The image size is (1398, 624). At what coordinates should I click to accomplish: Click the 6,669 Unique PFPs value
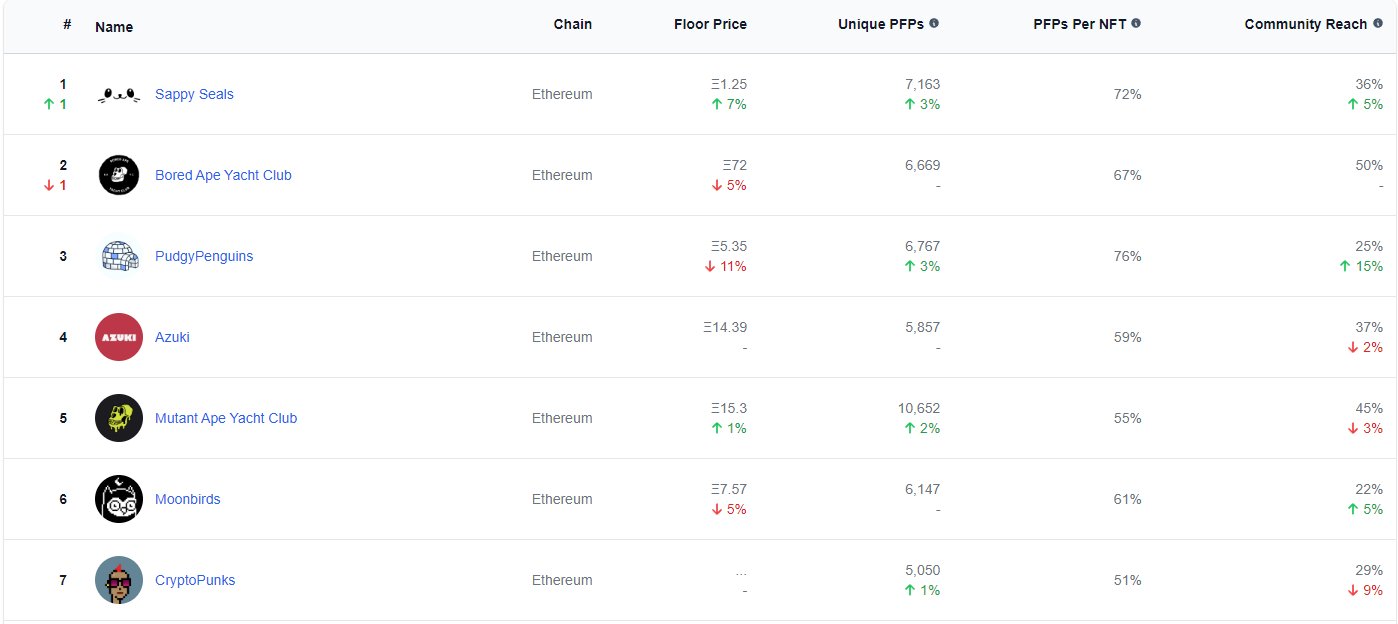click(x=923, y=165)
